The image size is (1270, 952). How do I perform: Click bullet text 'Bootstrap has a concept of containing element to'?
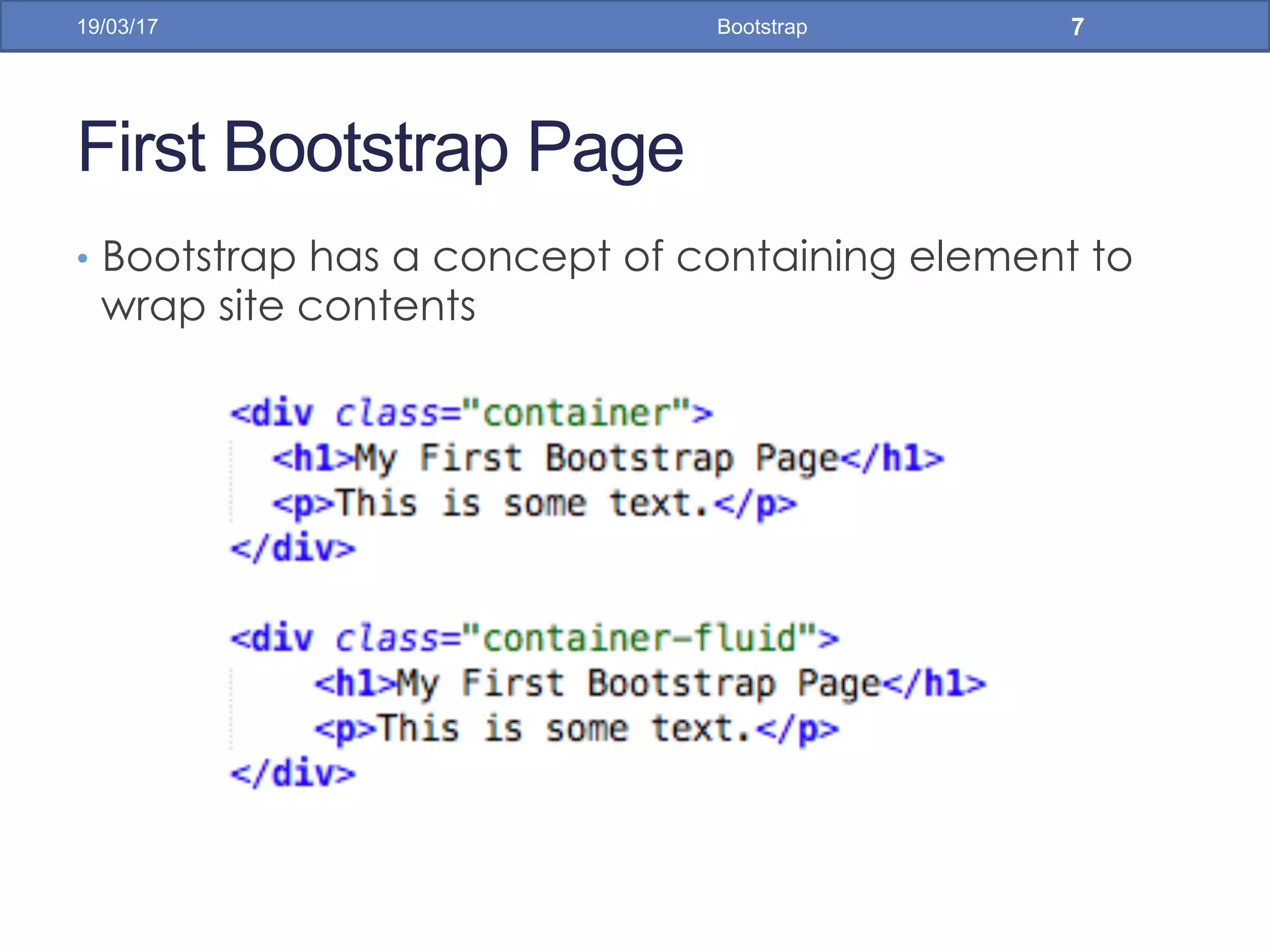click(x=617, y=257)
